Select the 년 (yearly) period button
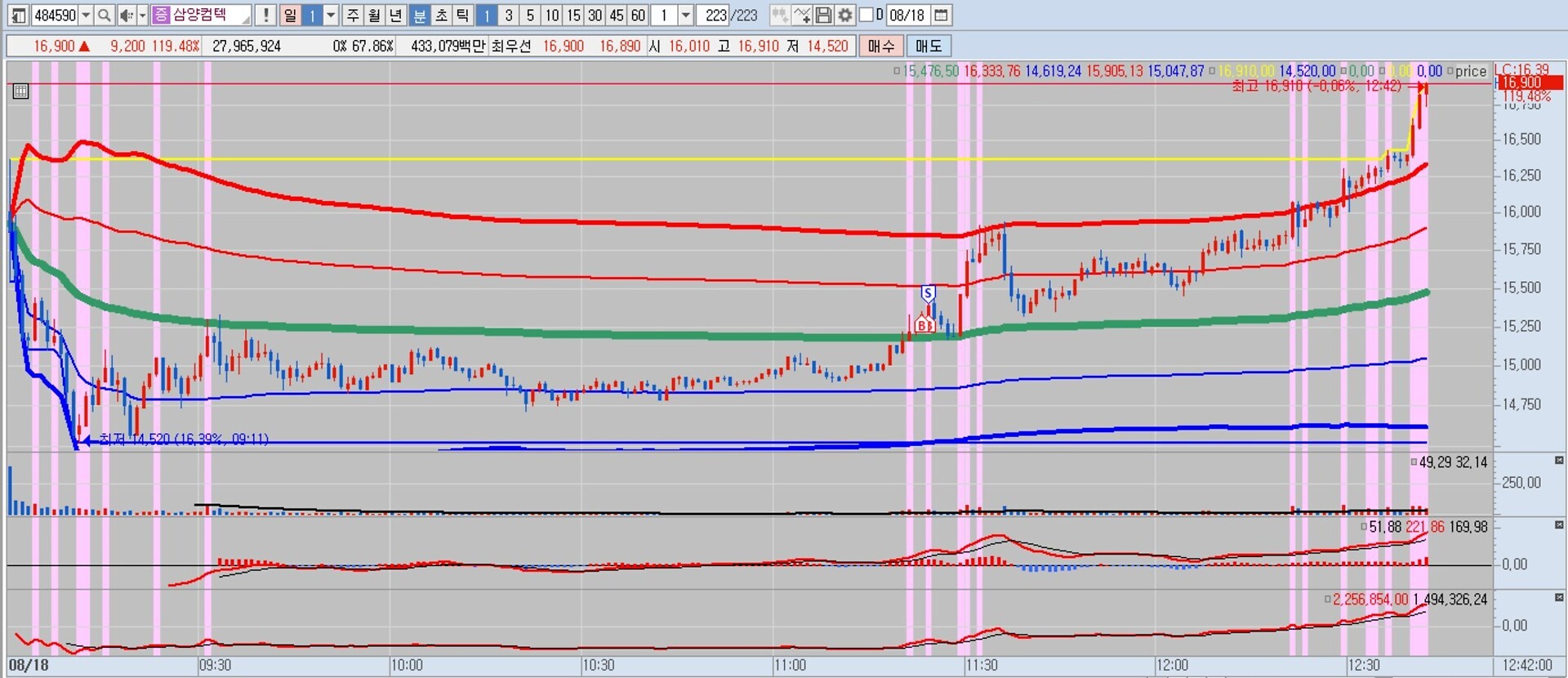Screen dimensions: 1568x678 click(x=396, y=15)
